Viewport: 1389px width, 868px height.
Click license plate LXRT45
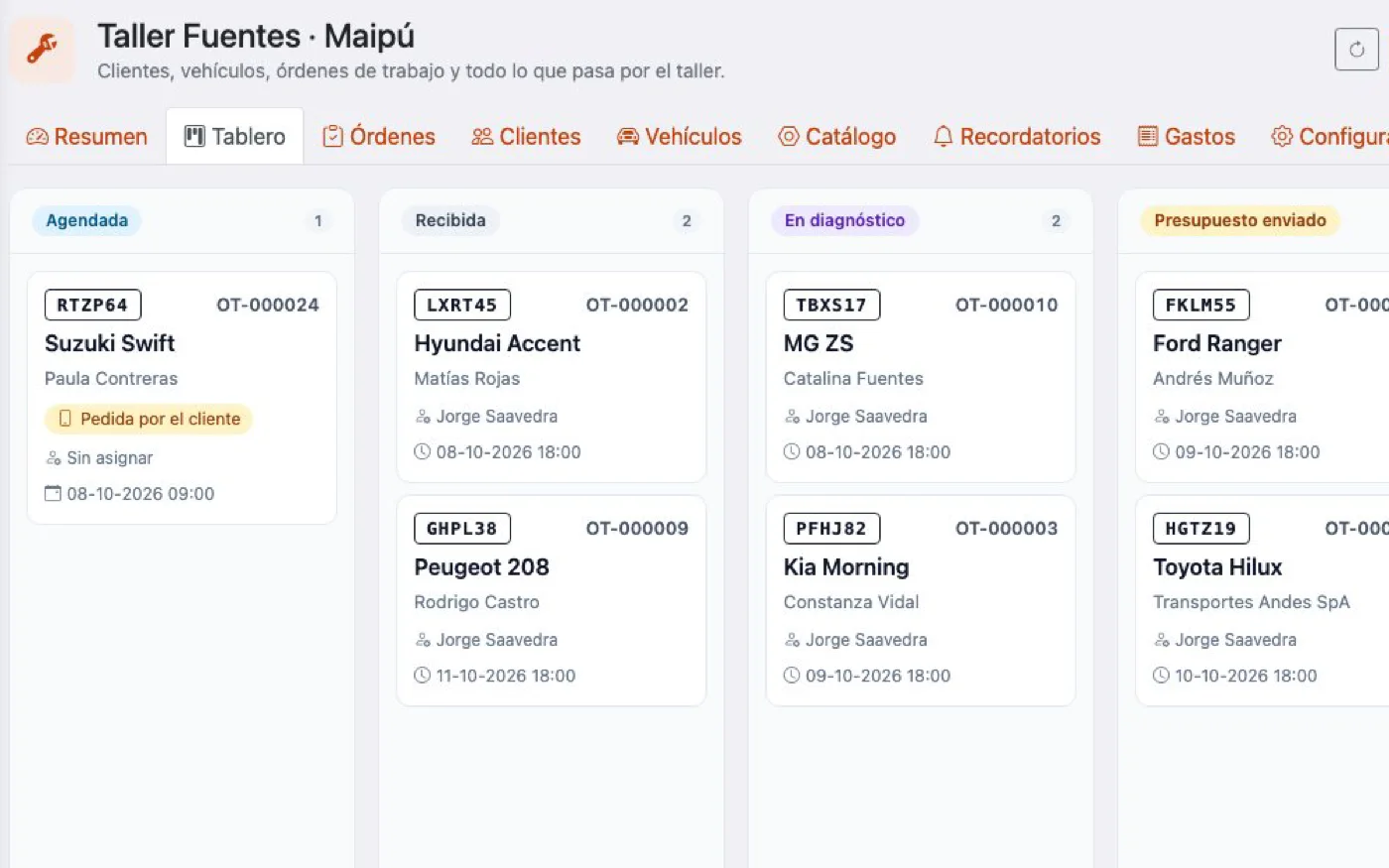click(462, 305)
